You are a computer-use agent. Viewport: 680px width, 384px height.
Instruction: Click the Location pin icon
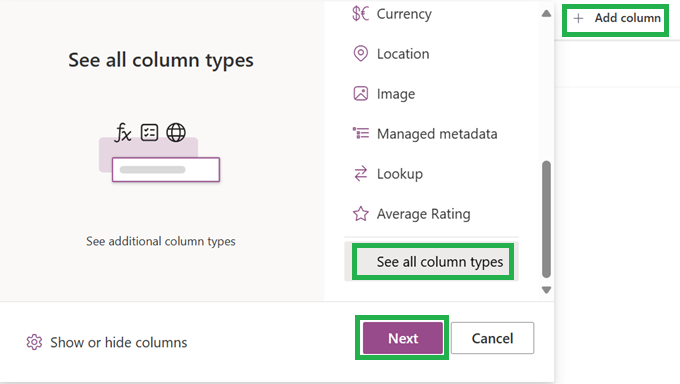click(360, 54)
